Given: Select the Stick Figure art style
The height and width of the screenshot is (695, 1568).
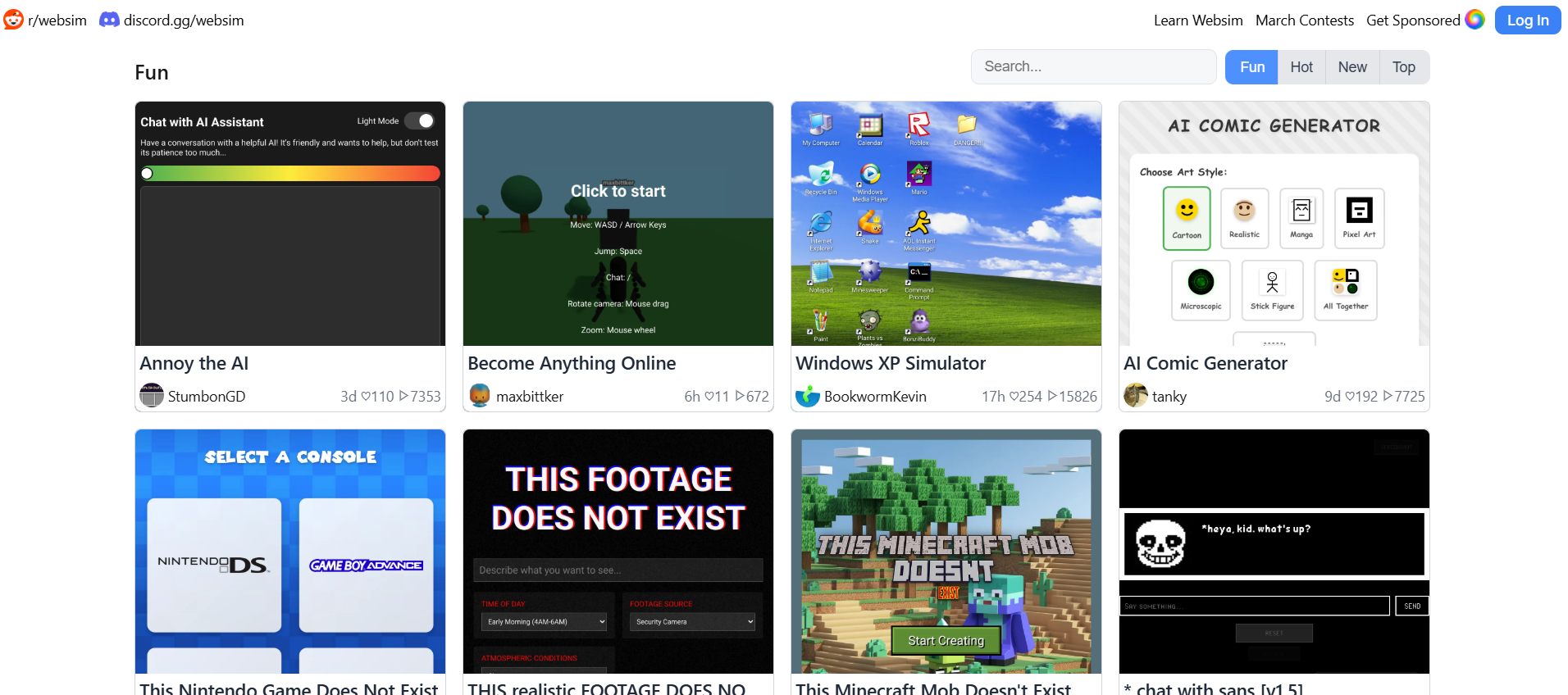Looking at the screenshot, I should point(1272,290).
